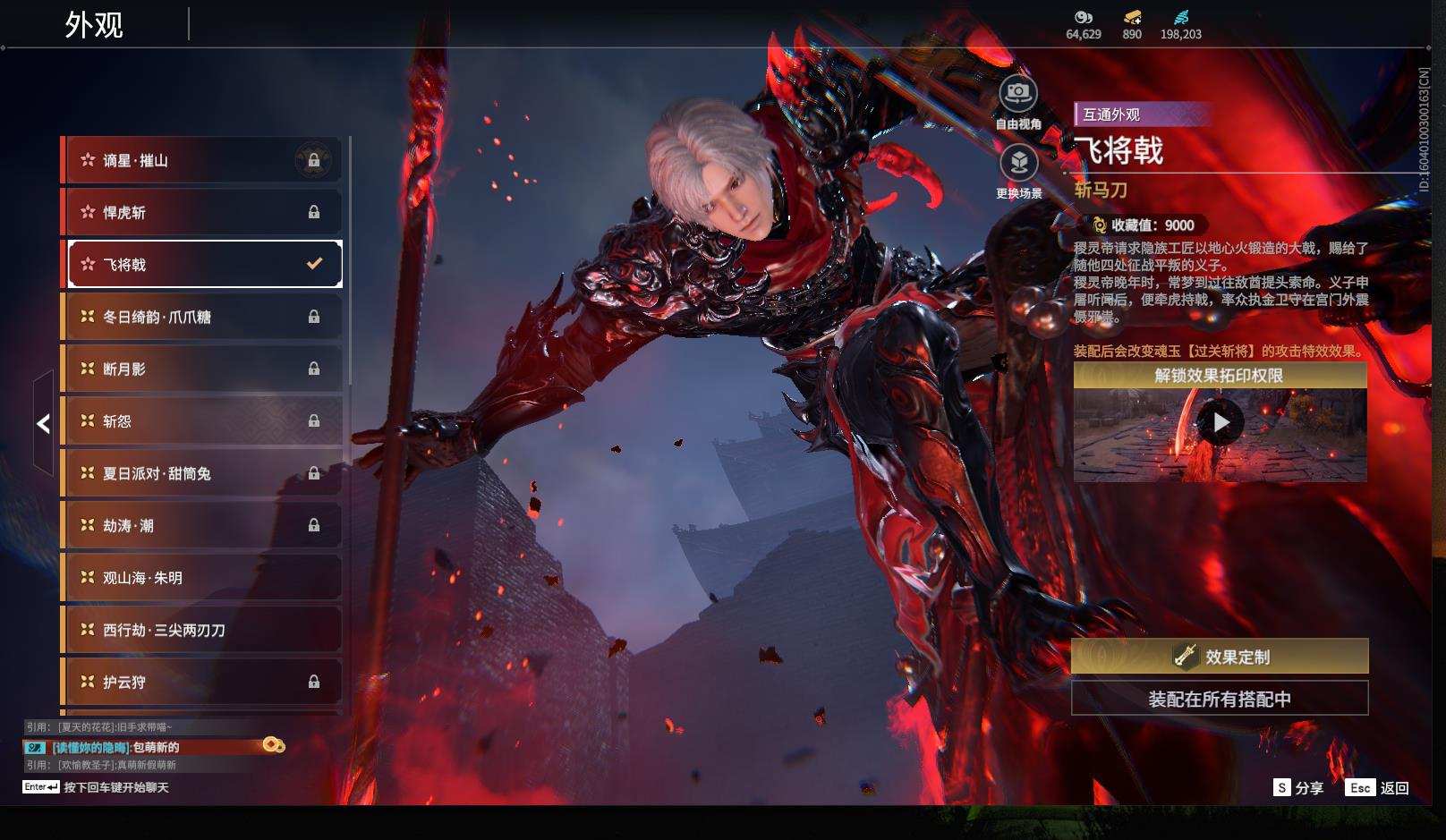Select the 夏日派对·甜筒兔 skin
The image size is (1446, 840).
coord(202,473)
